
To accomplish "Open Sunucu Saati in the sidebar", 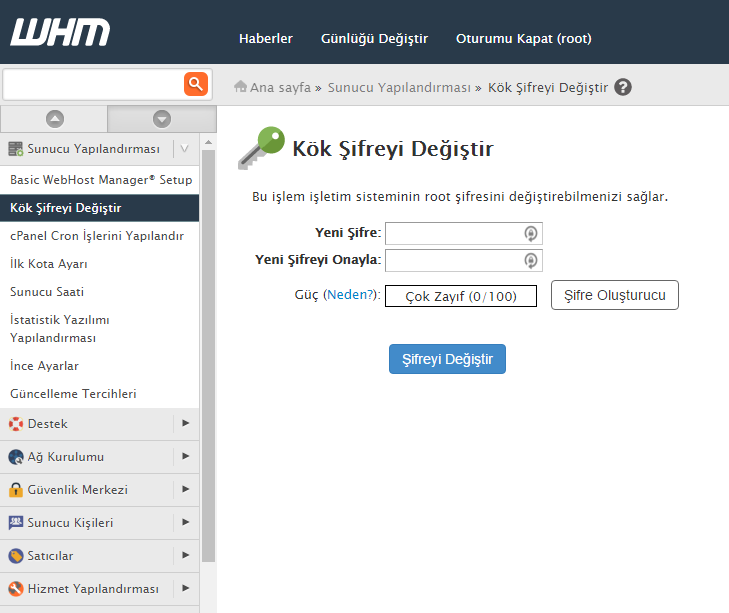I will (47, 292).
